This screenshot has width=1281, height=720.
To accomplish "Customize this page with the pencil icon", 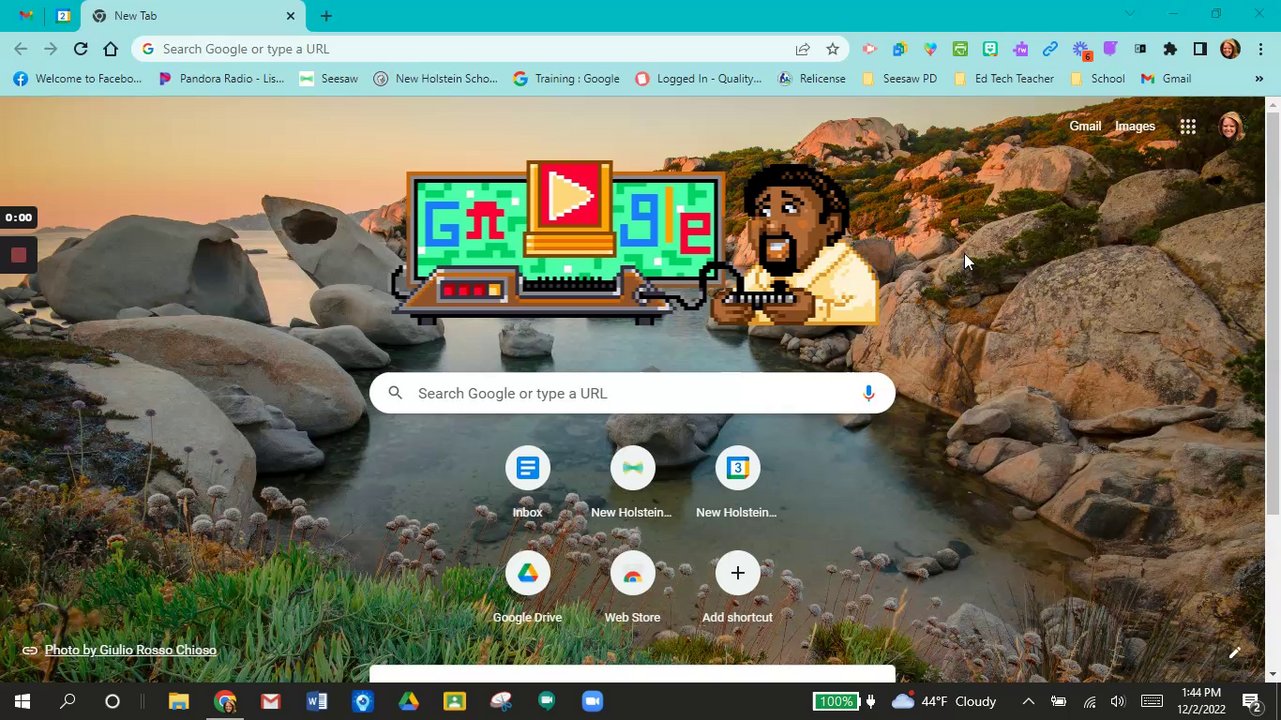I will (1235, 653).
